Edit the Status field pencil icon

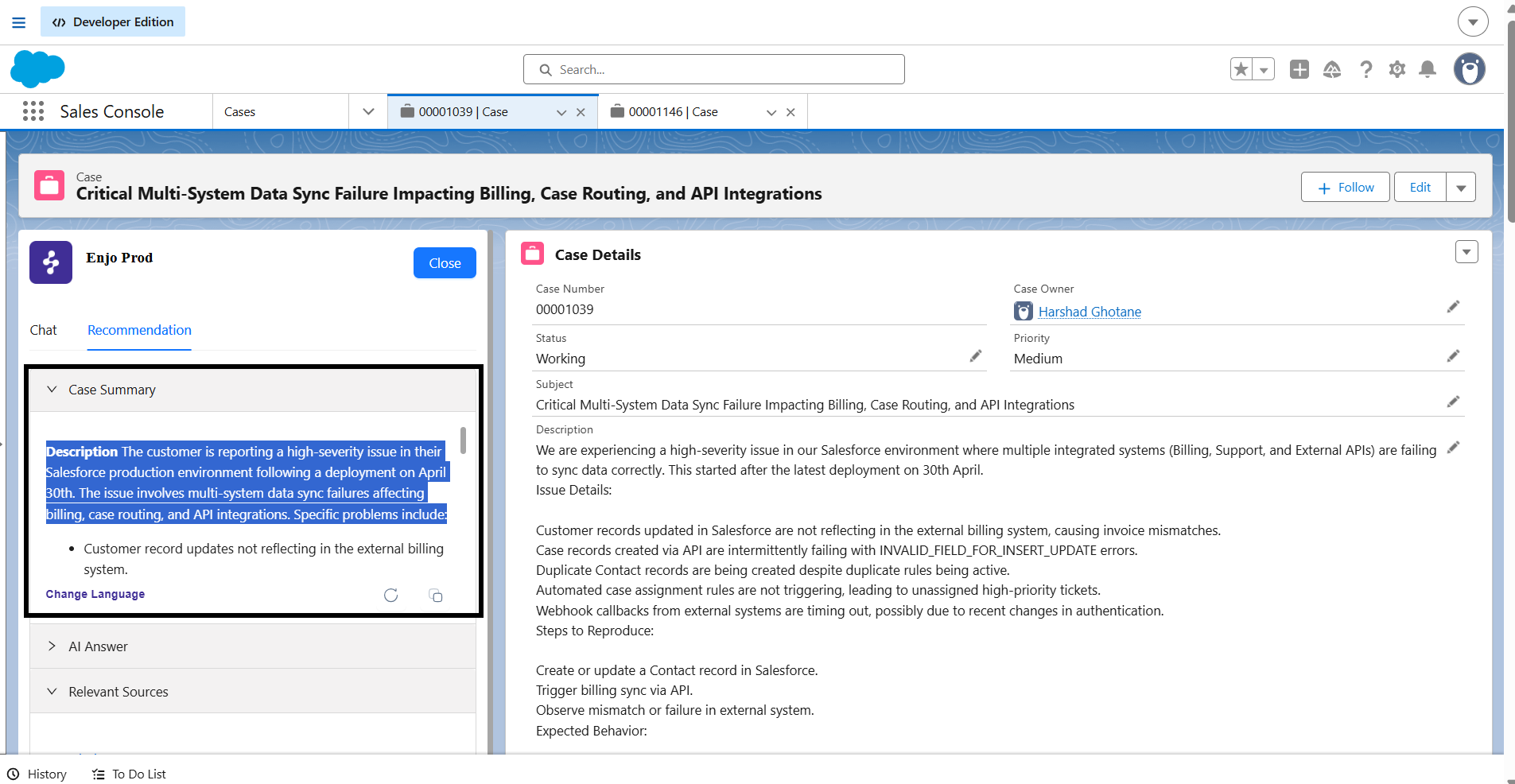point(976,356)
